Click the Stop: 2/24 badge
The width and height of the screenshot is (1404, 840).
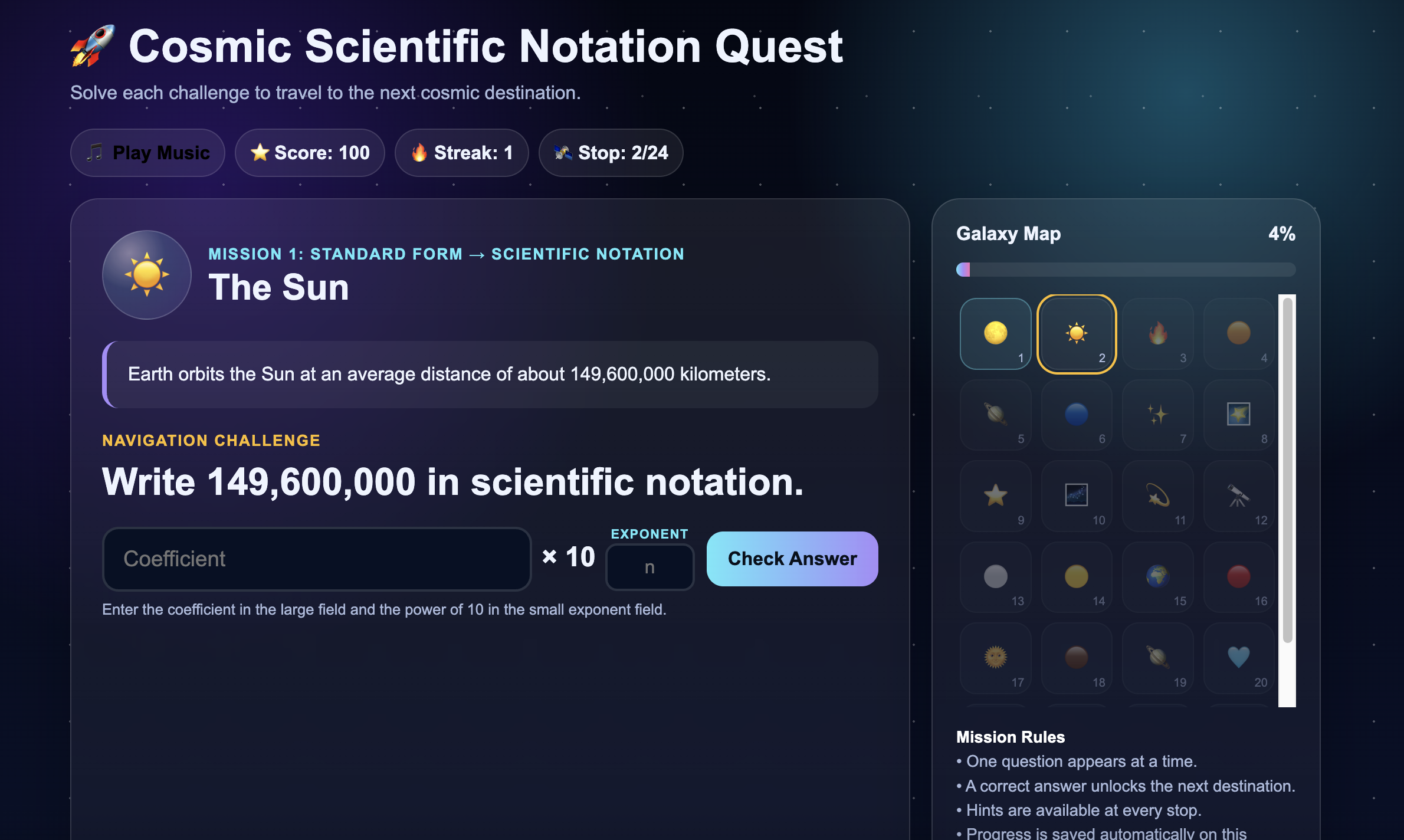click(x=611, y=153)
